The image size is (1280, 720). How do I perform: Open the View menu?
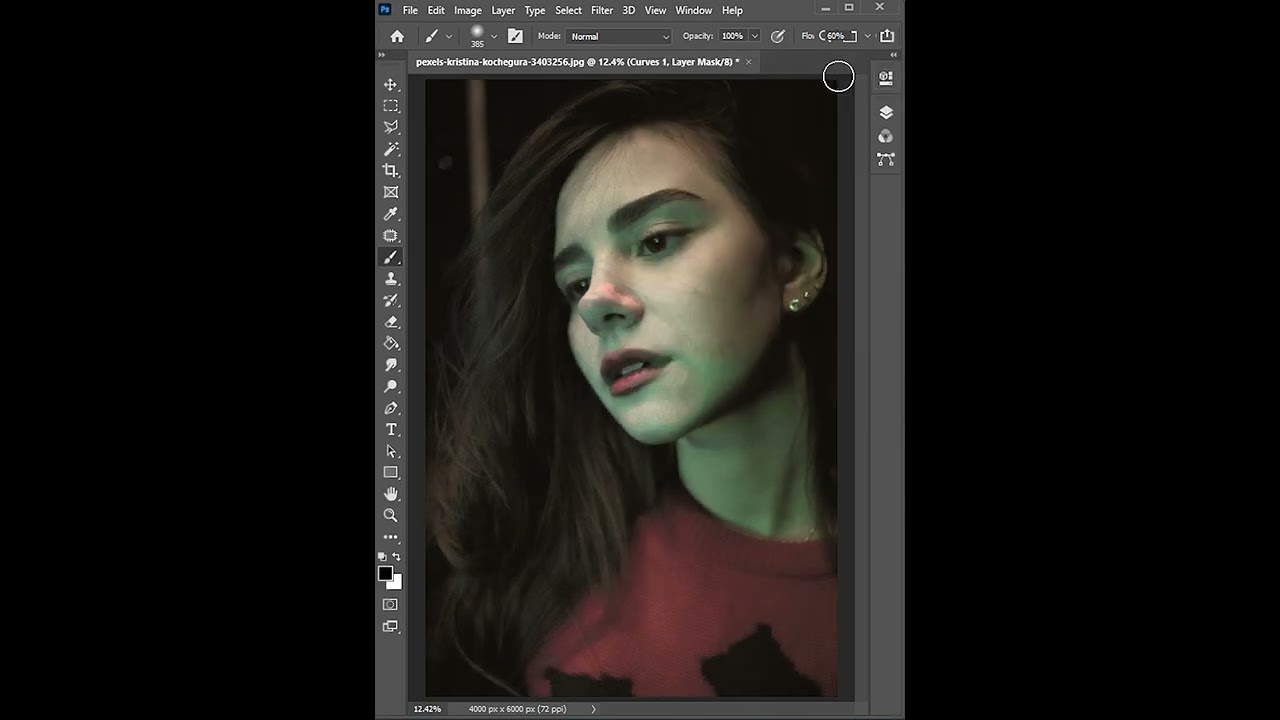(x=655, y=10)
